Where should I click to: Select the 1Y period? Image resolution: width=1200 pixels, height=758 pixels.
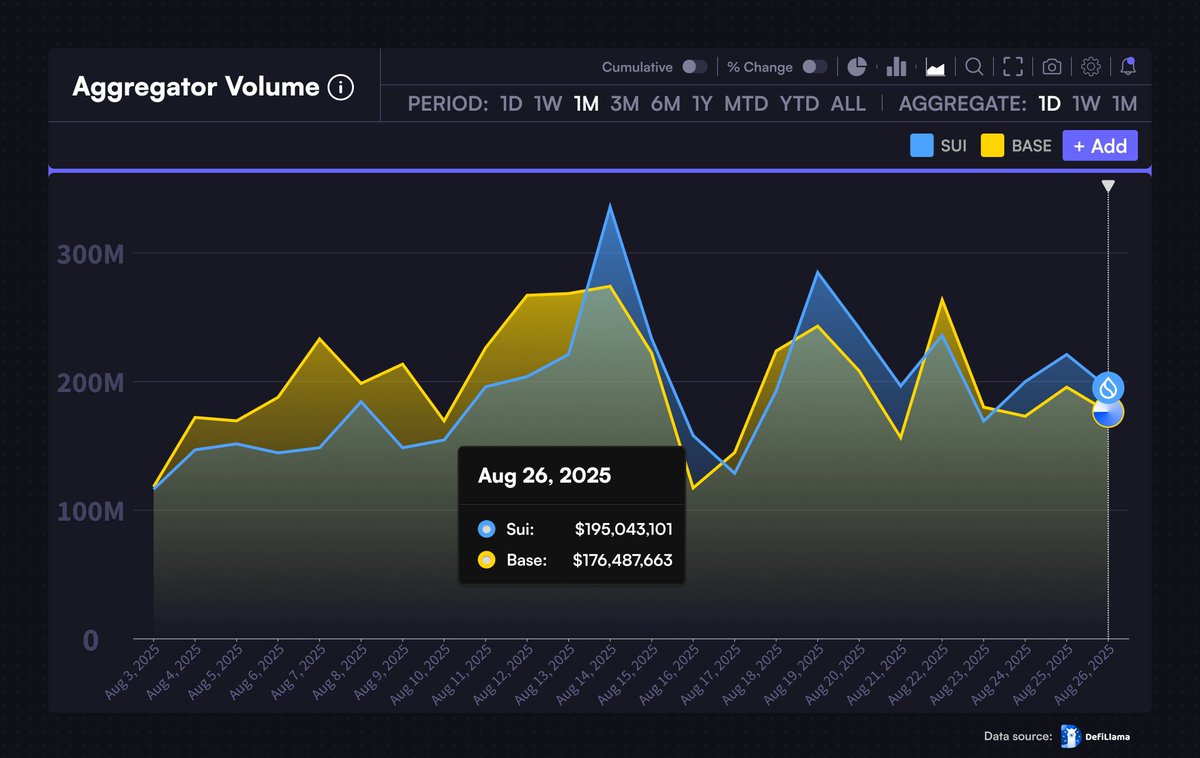point(702,104)
